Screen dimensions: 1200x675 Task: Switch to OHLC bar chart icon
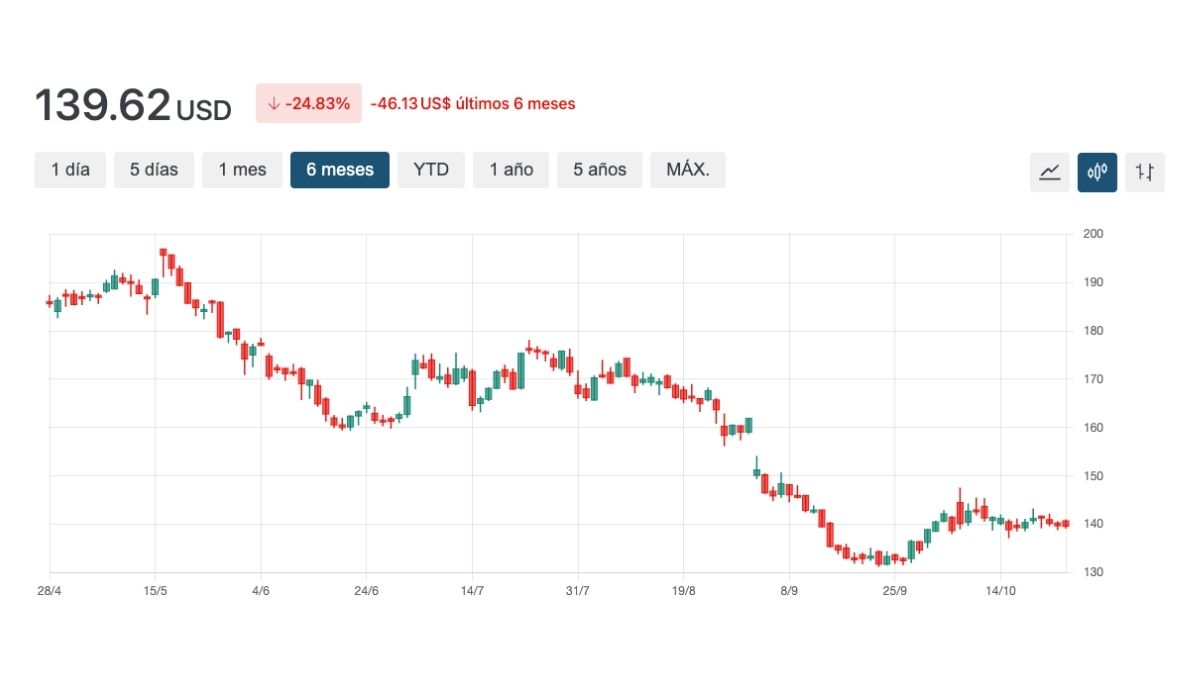[1145, 172]
